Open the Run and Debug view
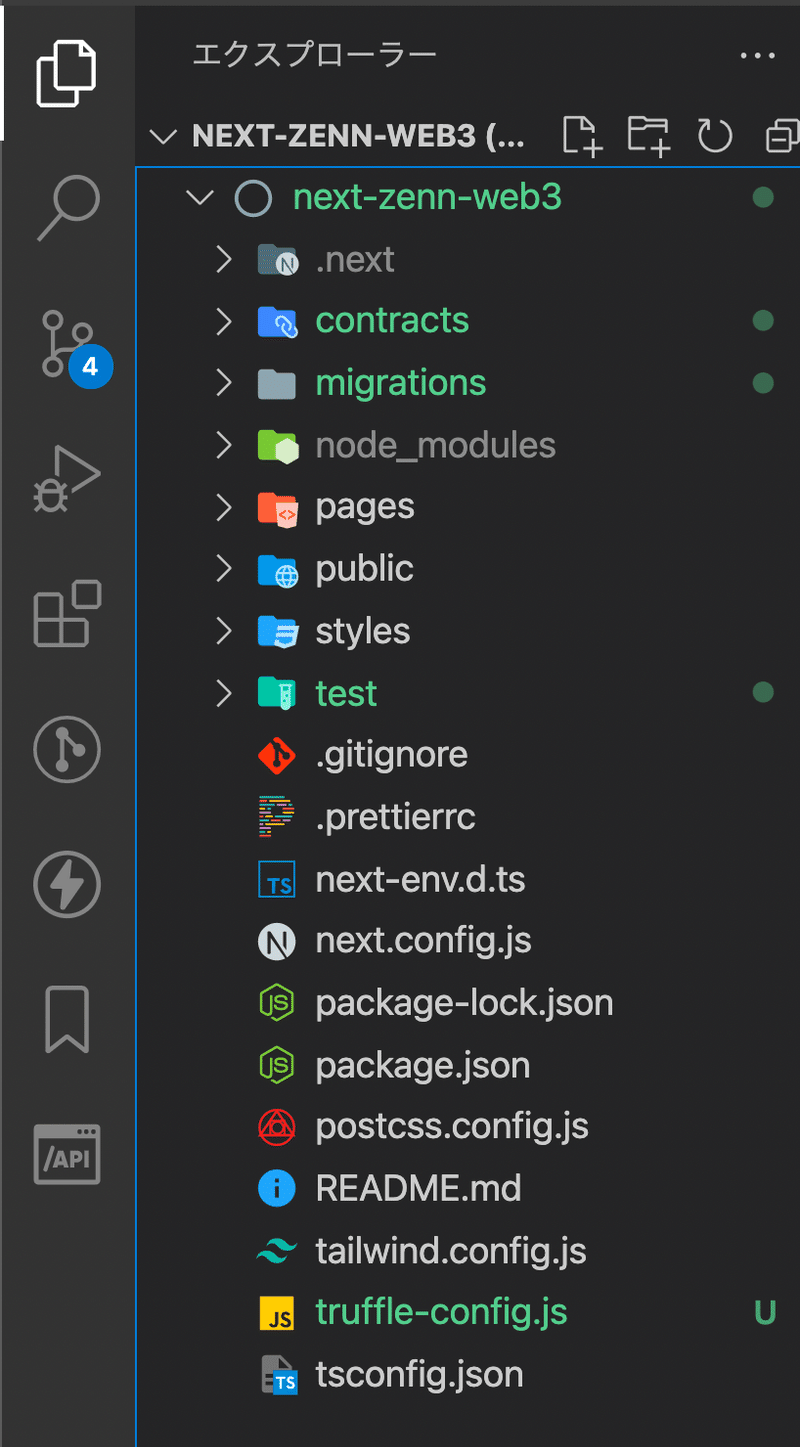The image size is (800, 1447). (x=67, y=479)
